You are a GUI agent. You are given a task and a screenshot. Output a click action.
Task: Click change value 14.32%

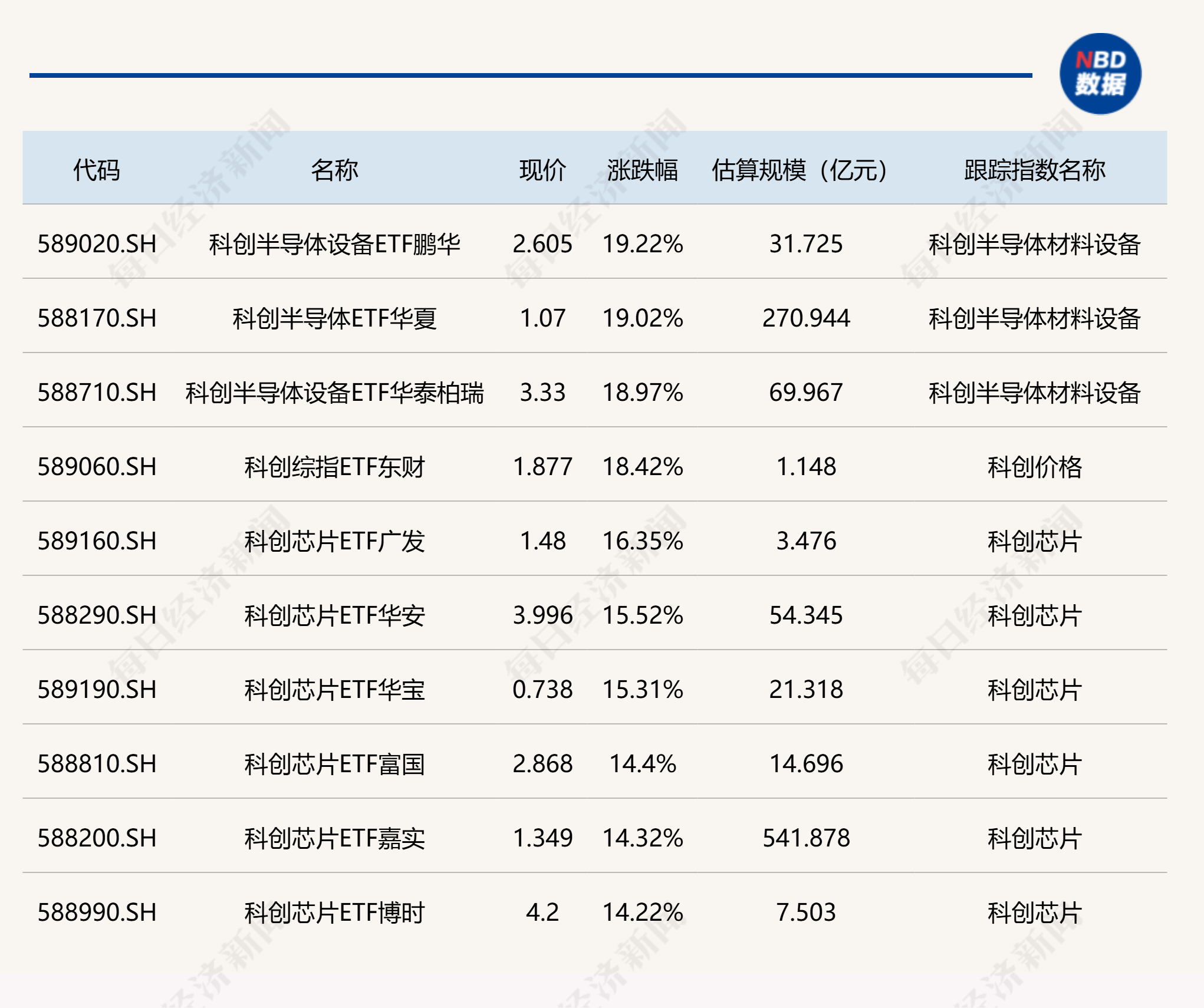click(643, 838)
